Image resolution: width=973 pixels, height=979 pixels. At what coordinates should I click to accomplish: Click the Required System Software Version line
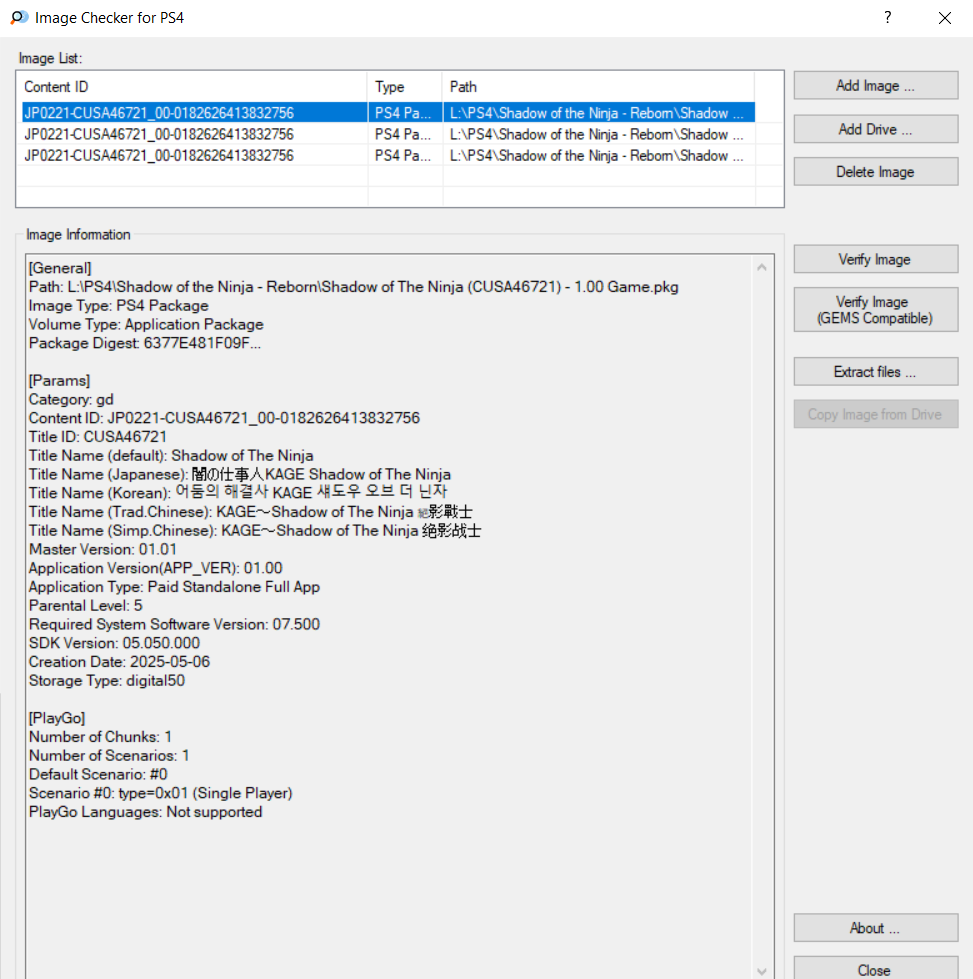174,624
